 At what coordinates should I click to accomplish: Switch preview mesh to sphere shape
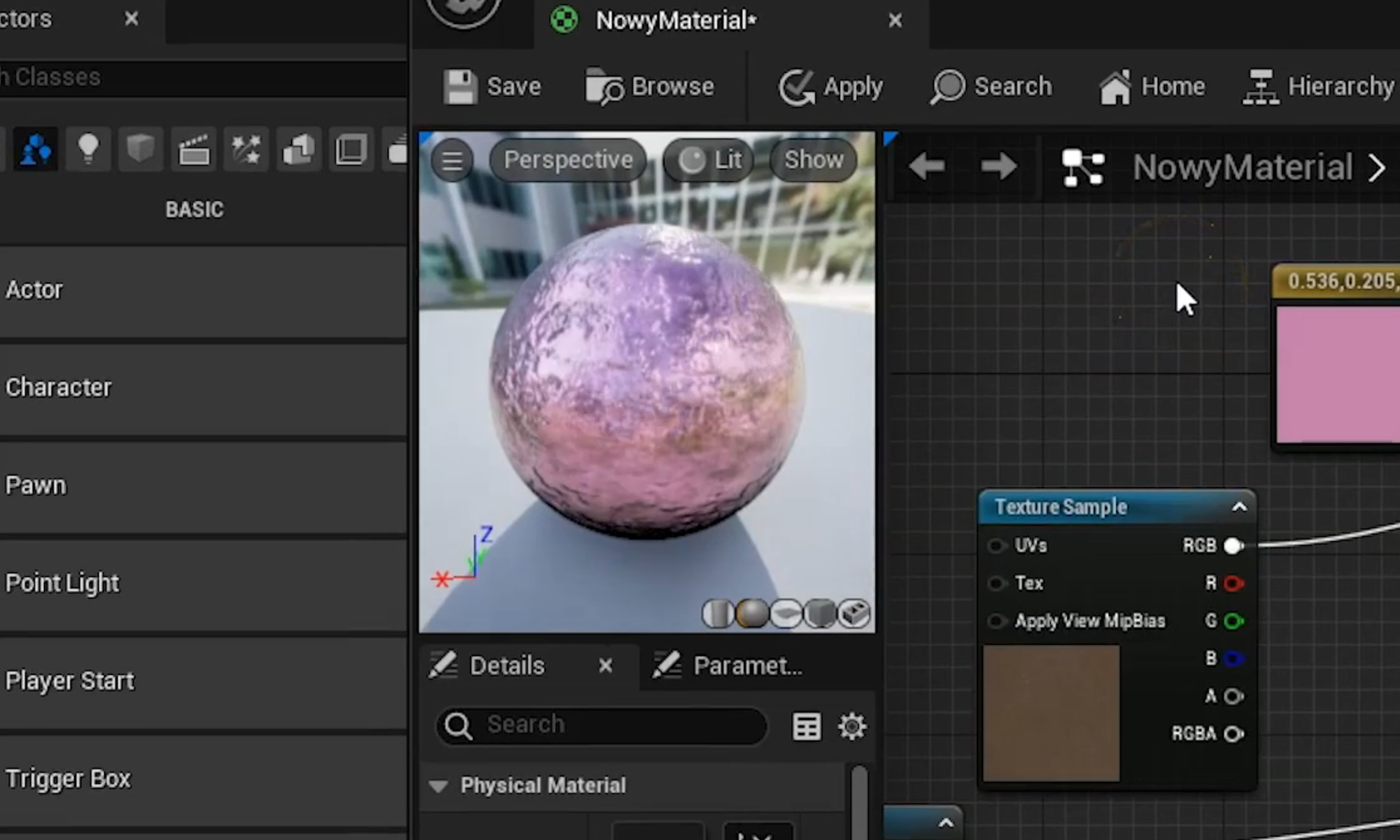pyautogui.click(x=752, y=614)
